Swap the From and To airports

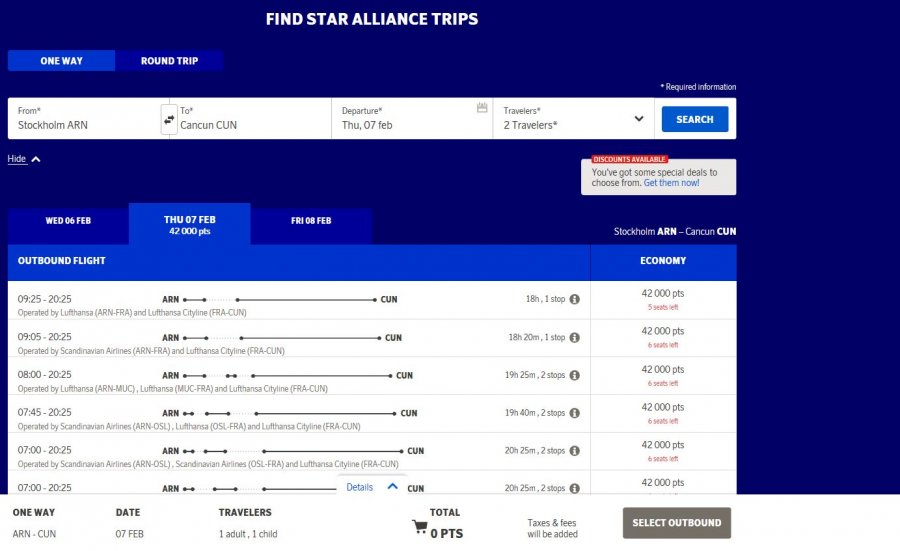click(x=169, y=120)
